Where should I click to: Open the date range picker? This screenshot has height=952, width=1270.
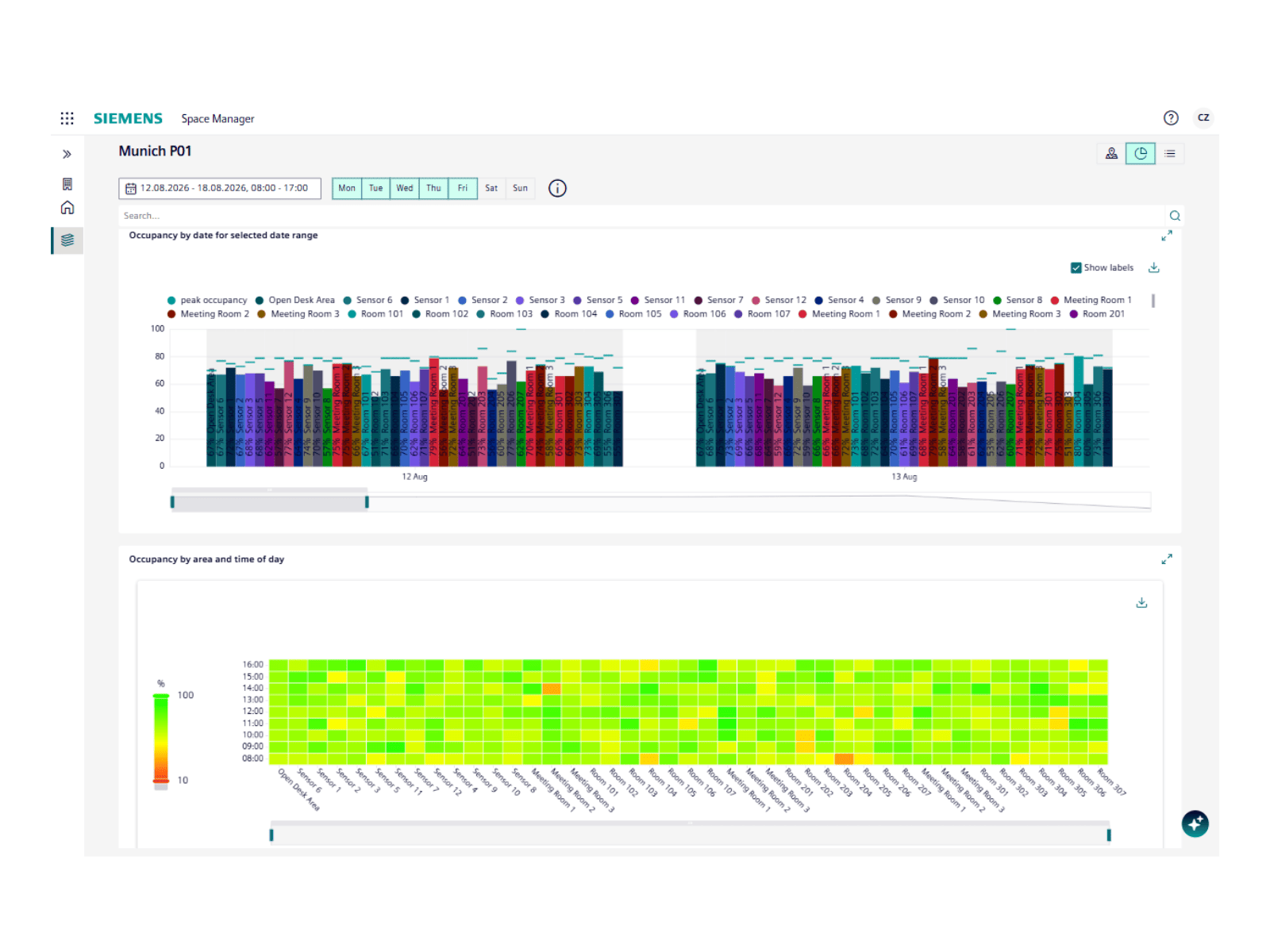point(220,189)
